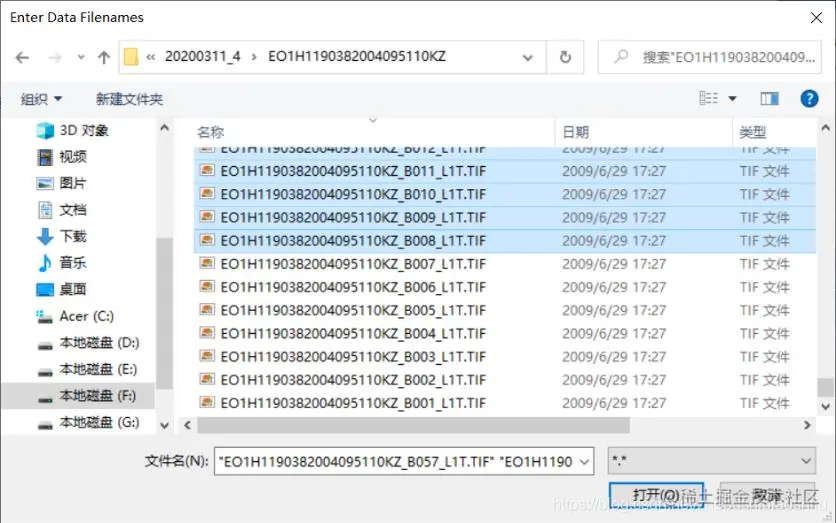Image resolution: width=836 pixels, height=523 pixels.
Task: Click the horizontal scrollbar thumb
Action: tap(413, 425)
